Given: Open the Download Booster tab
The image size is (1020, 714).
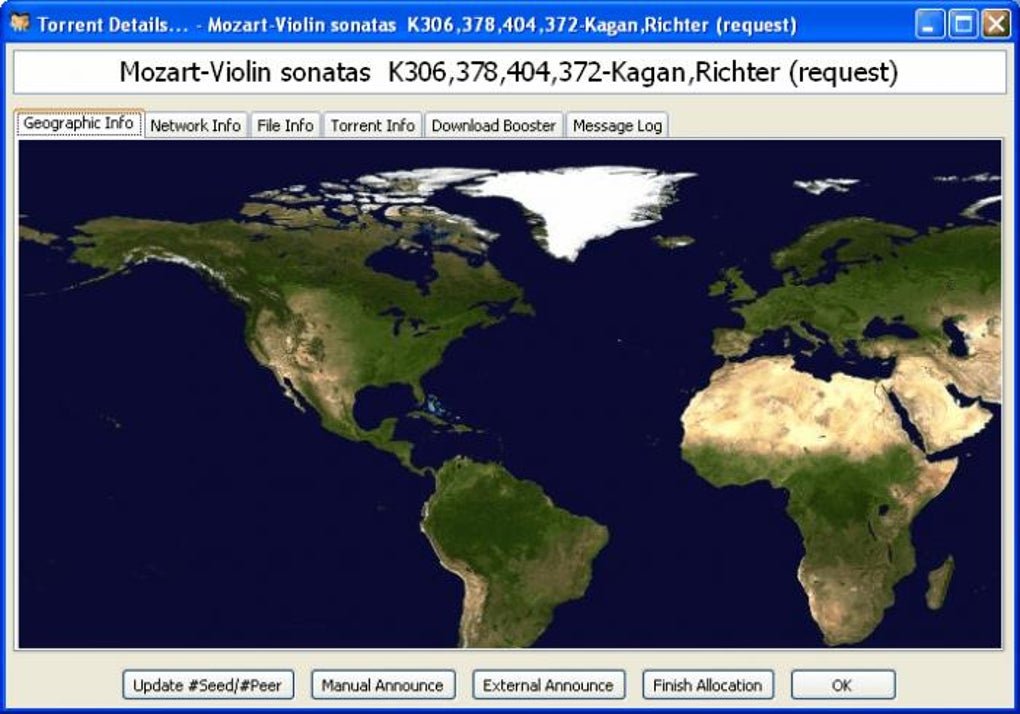Looking at the screenshot, I should coord(494,126).
